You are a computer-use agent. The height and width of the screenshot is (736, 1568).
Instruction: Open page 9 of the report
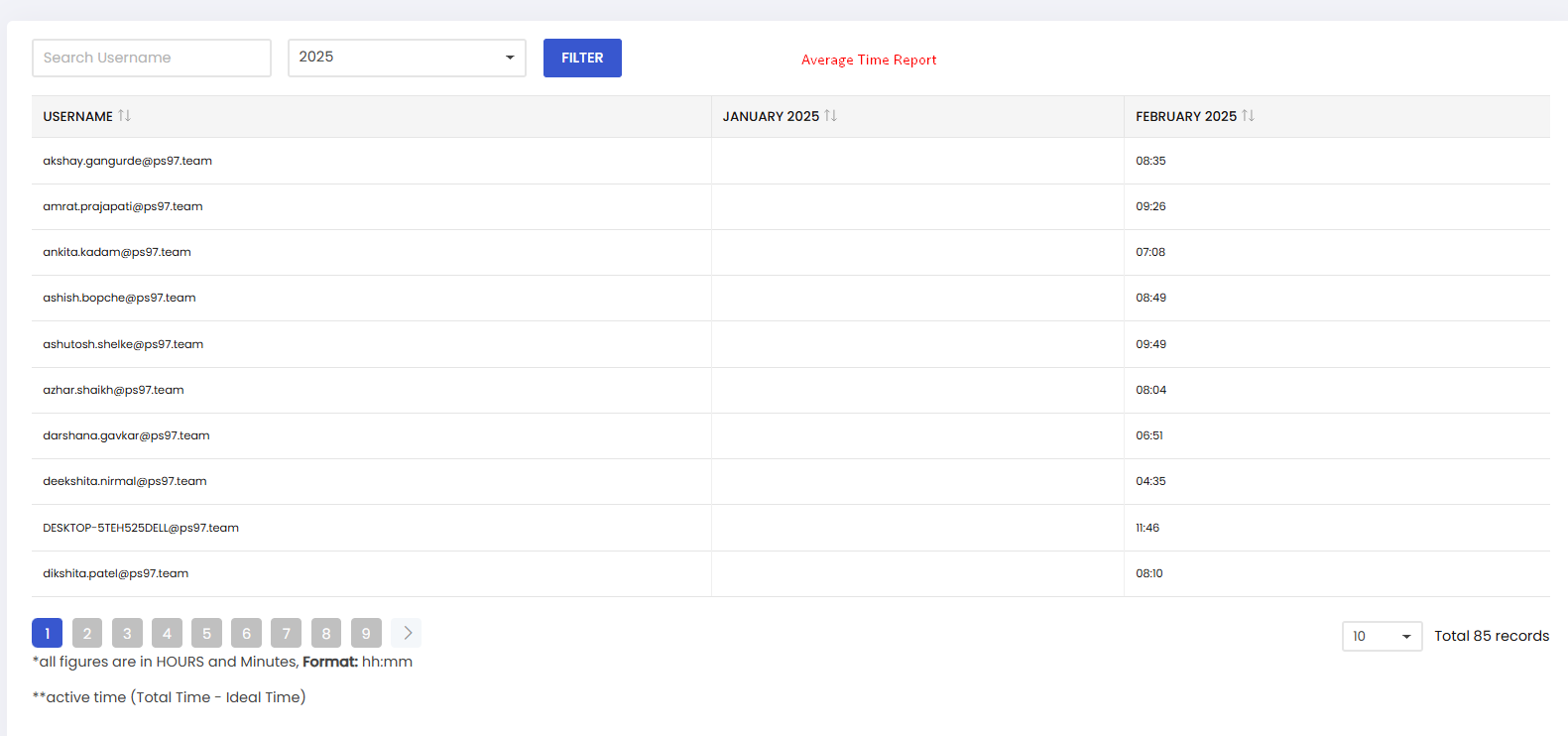366,633
